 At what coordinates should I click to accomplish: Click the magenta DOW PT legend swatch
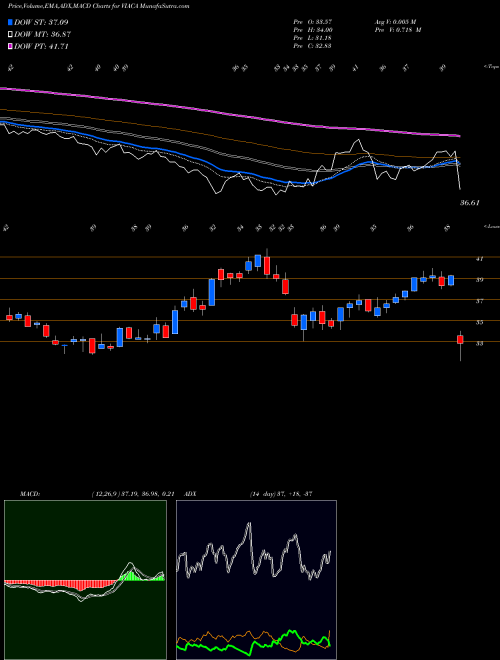(10, 46)
